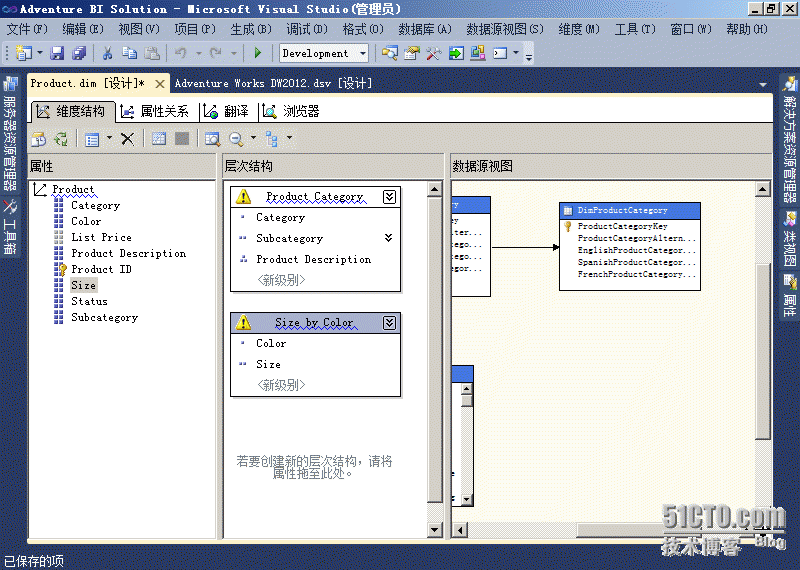Open the active documents list dropdown arrow
The image size is (800, 570).
tap(763, 84)
